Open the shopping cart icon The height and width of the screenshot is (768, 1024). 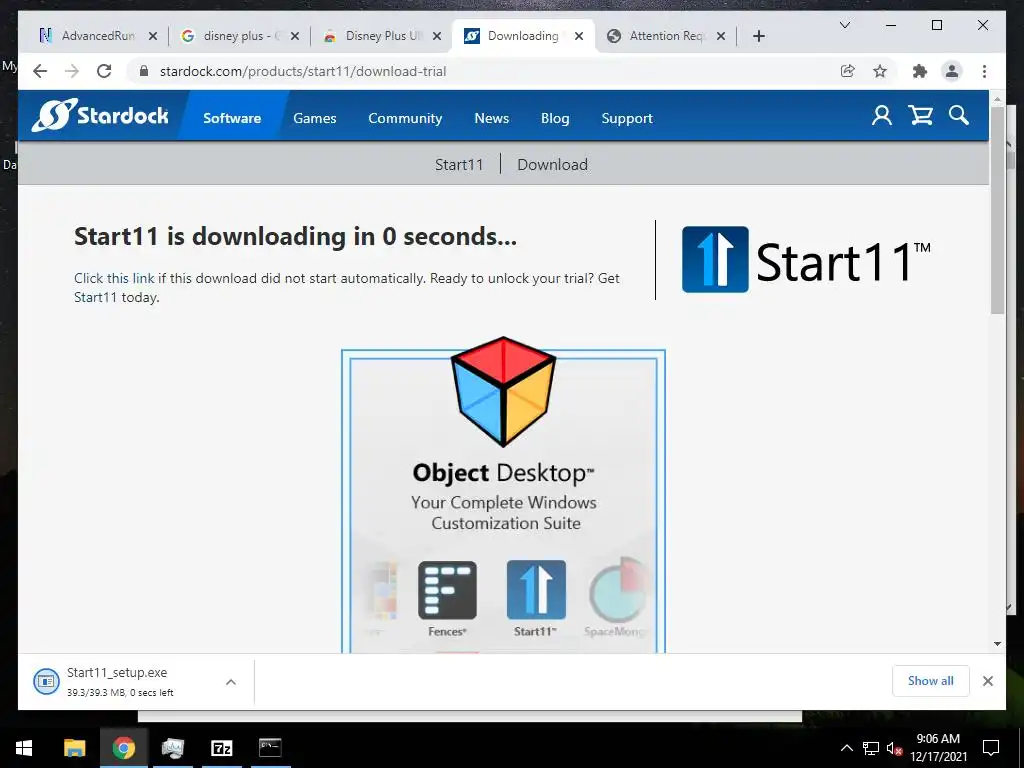(920, 116)
